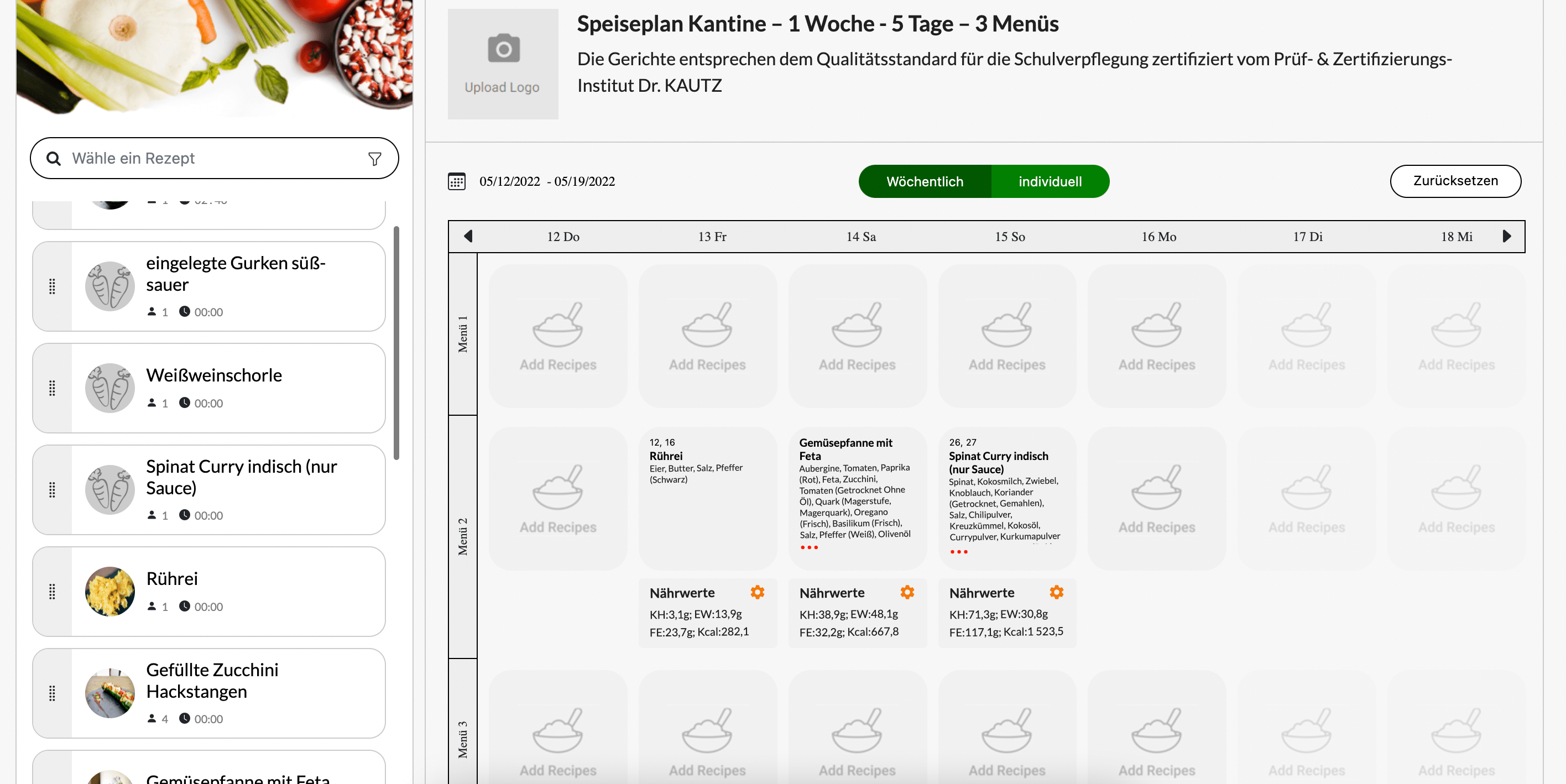1566x784 pixels.
Task: Open Nährwerte settings gear for Gemüsepfanne mit Feta
Action: tap(907, 592)
